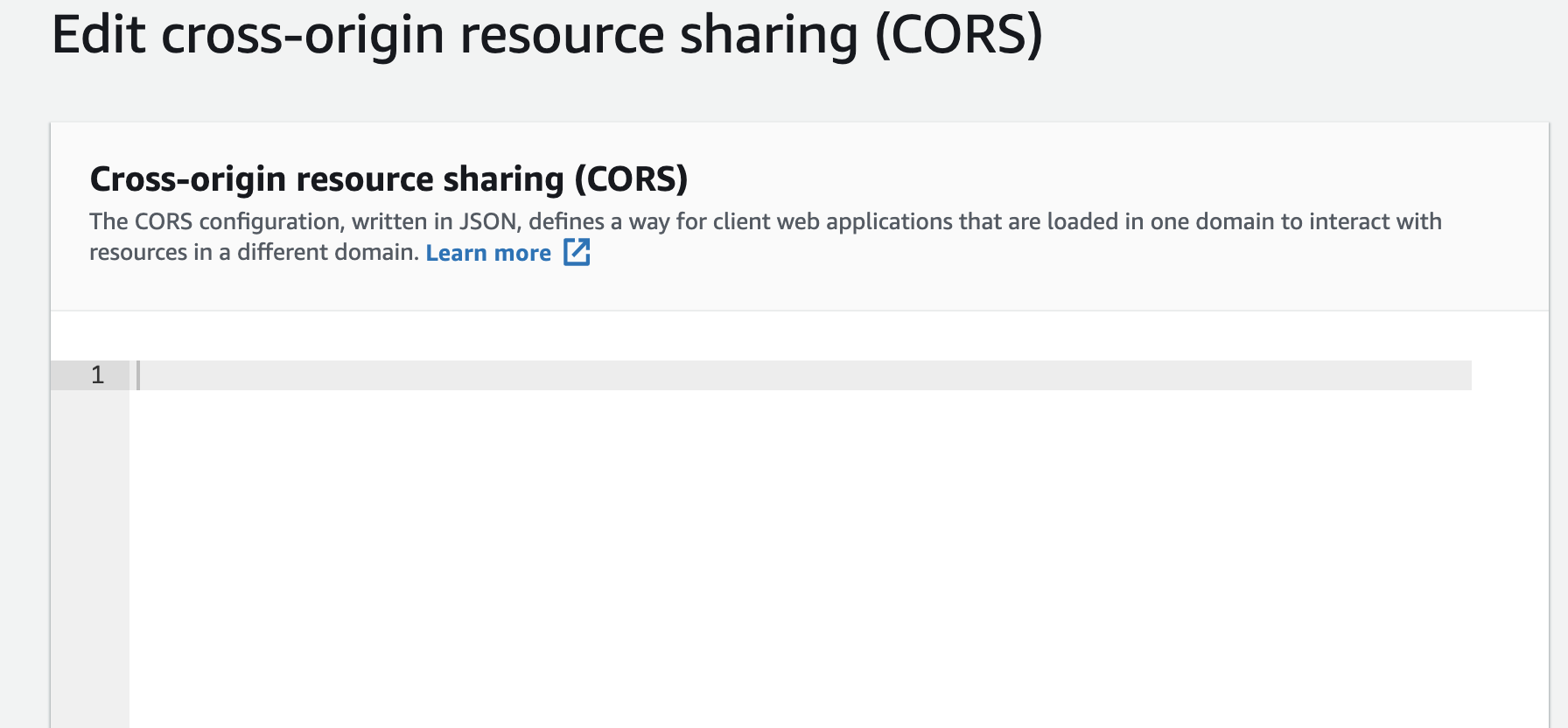The width and height of the screenshot is (1568, 728).
Task: Follow the Learn more link
Action: (488, 253)
